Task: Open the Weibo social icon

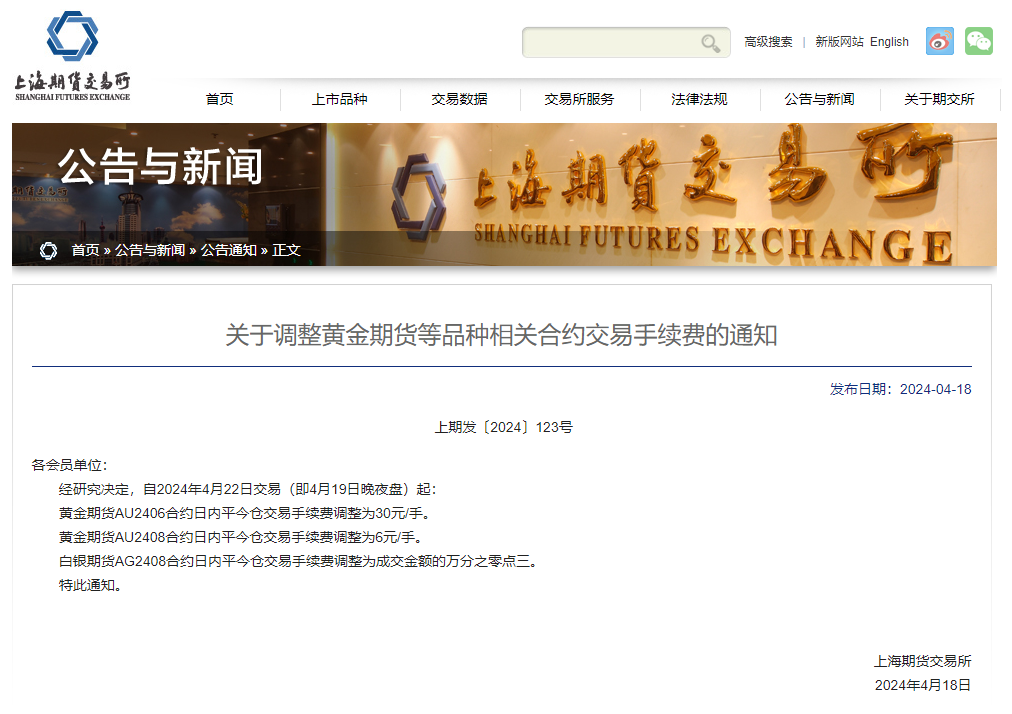Action: pos(940,41)
